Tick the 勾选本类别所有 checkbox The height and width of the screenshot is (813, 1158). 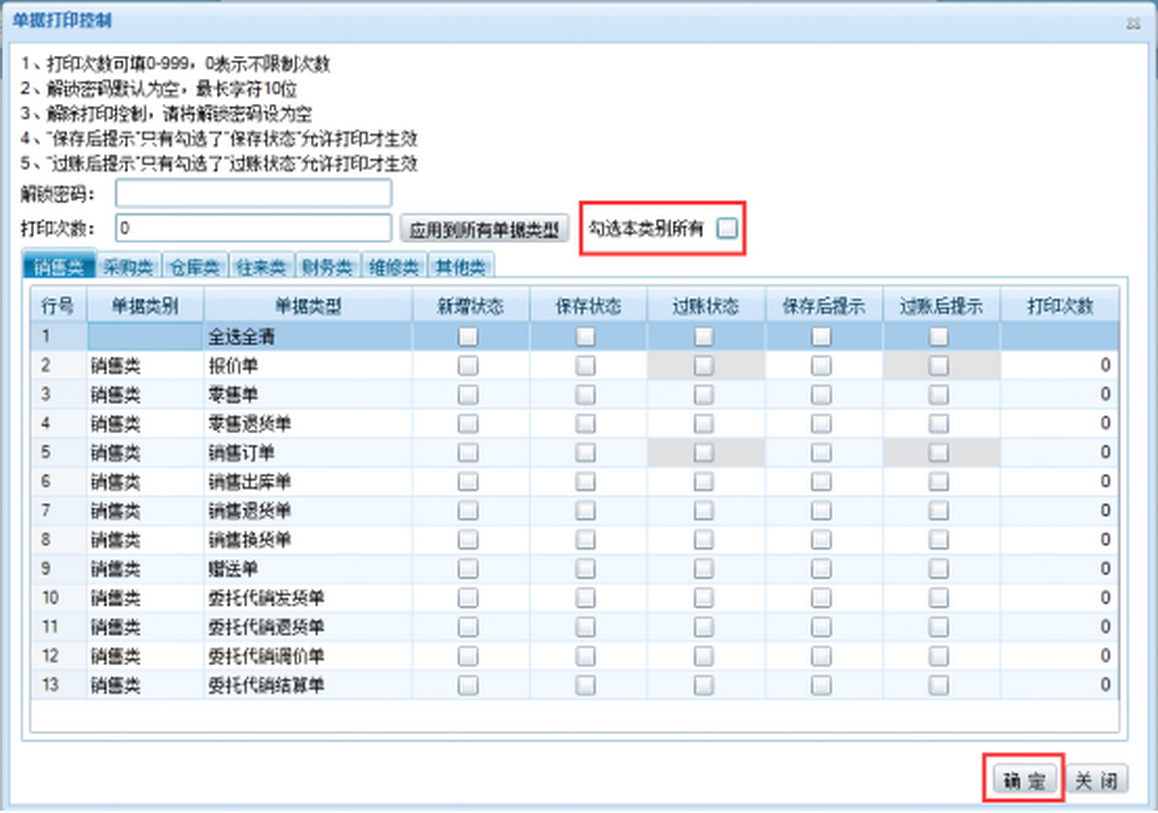(728, 229)
